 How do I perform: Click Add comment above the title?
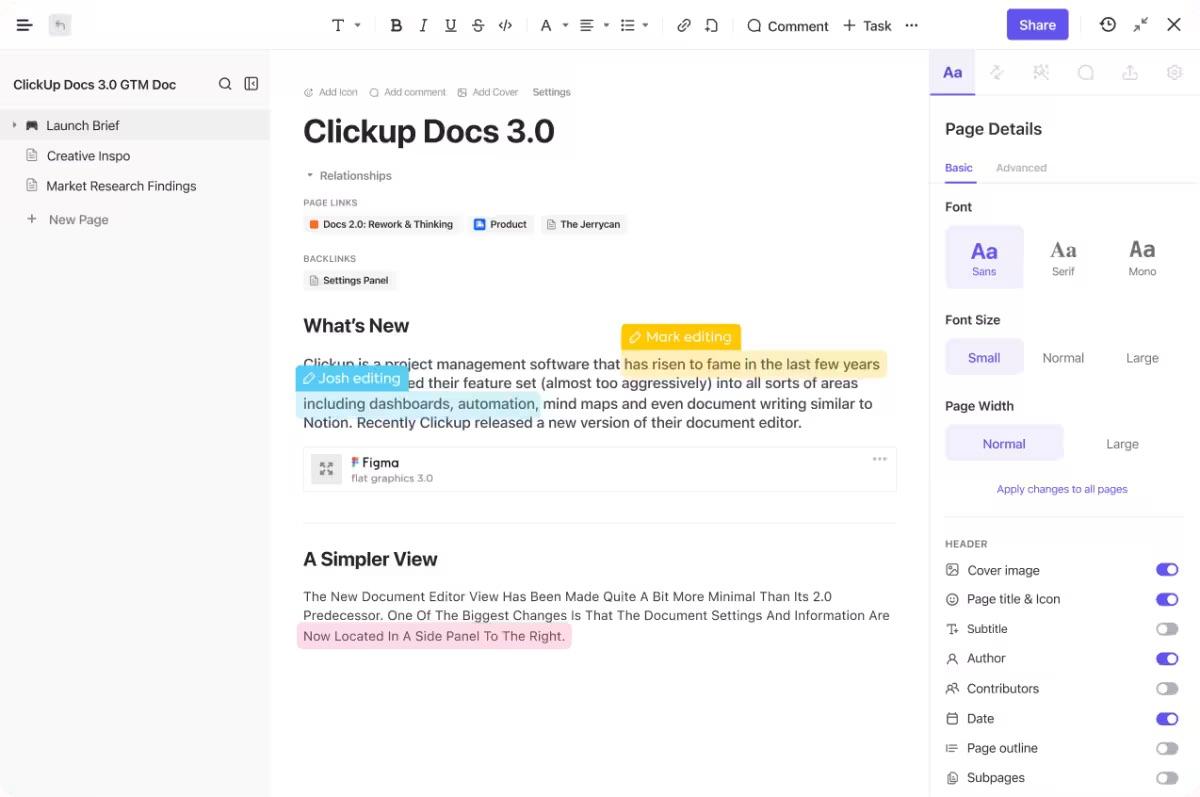tap(407, 92)
